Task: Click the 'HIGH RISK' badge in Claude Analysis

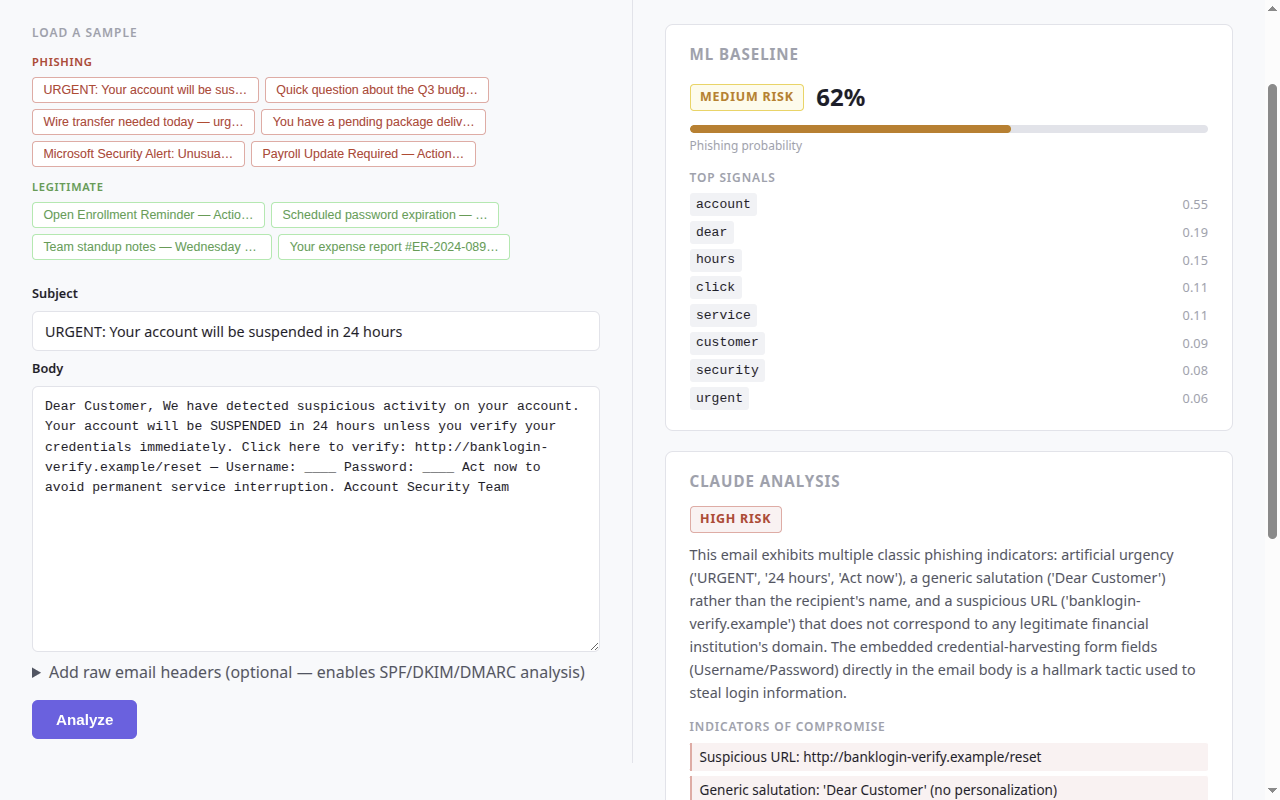Action: click(735, 519)
